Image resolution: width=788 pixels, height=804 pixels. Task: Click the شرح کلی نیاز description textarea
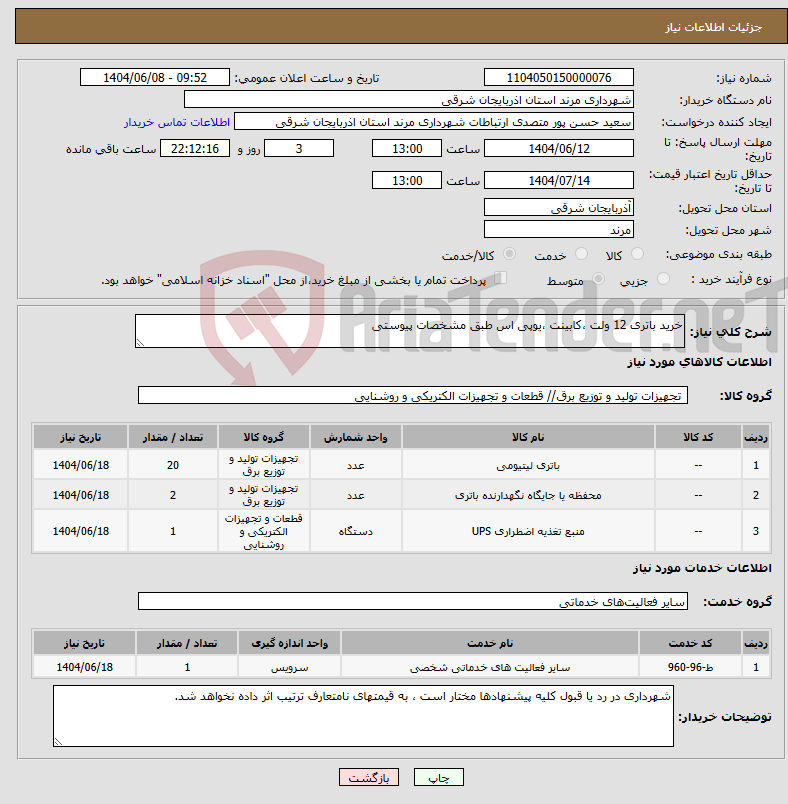[x=410, y=331]
